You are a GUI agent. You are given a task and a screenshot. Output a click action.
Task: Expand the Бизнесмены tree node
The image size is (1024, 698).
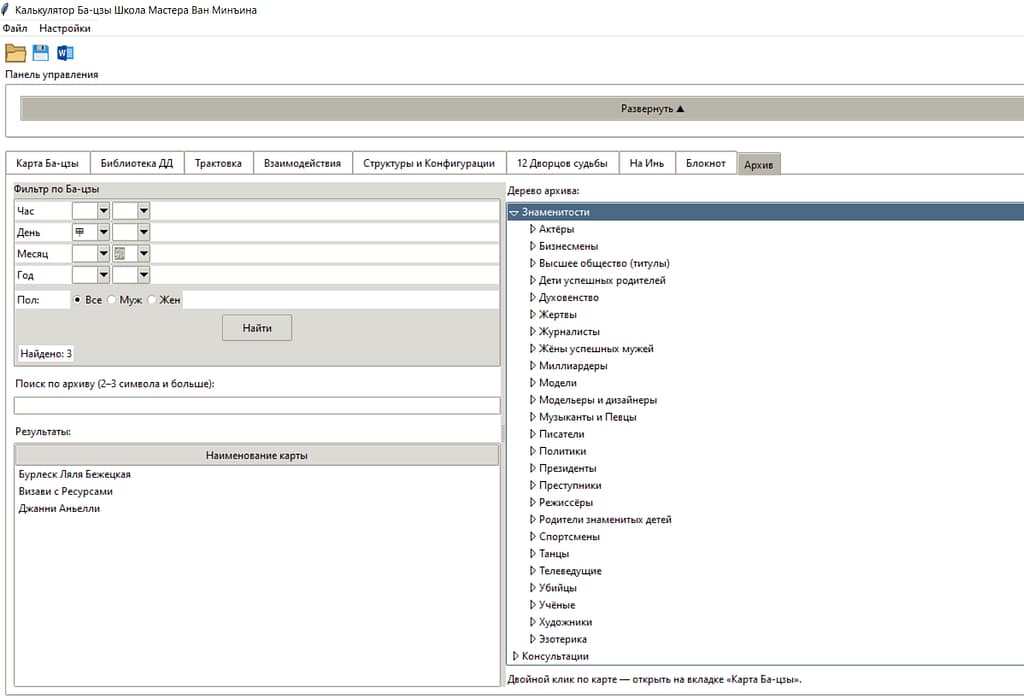533,246
